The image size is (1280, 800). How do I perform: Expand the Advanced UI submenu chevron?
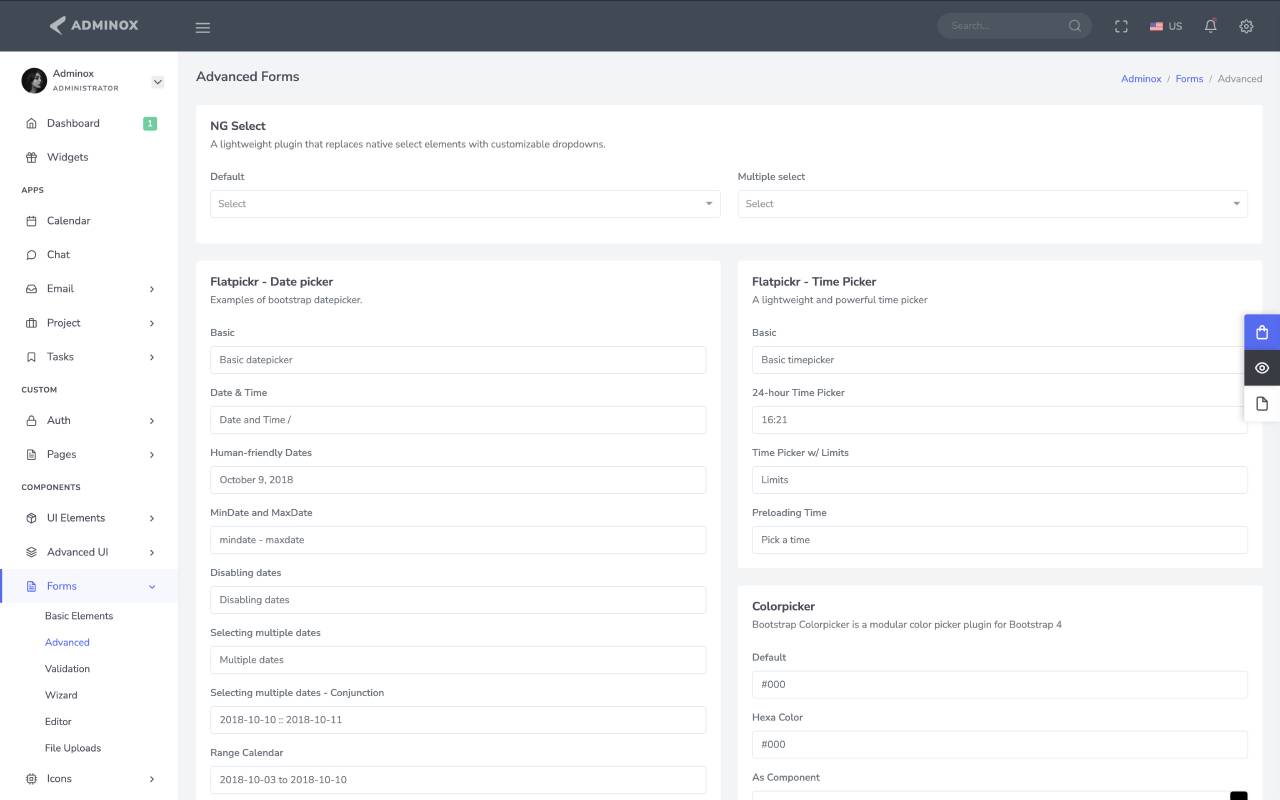[x=152, y=552]
